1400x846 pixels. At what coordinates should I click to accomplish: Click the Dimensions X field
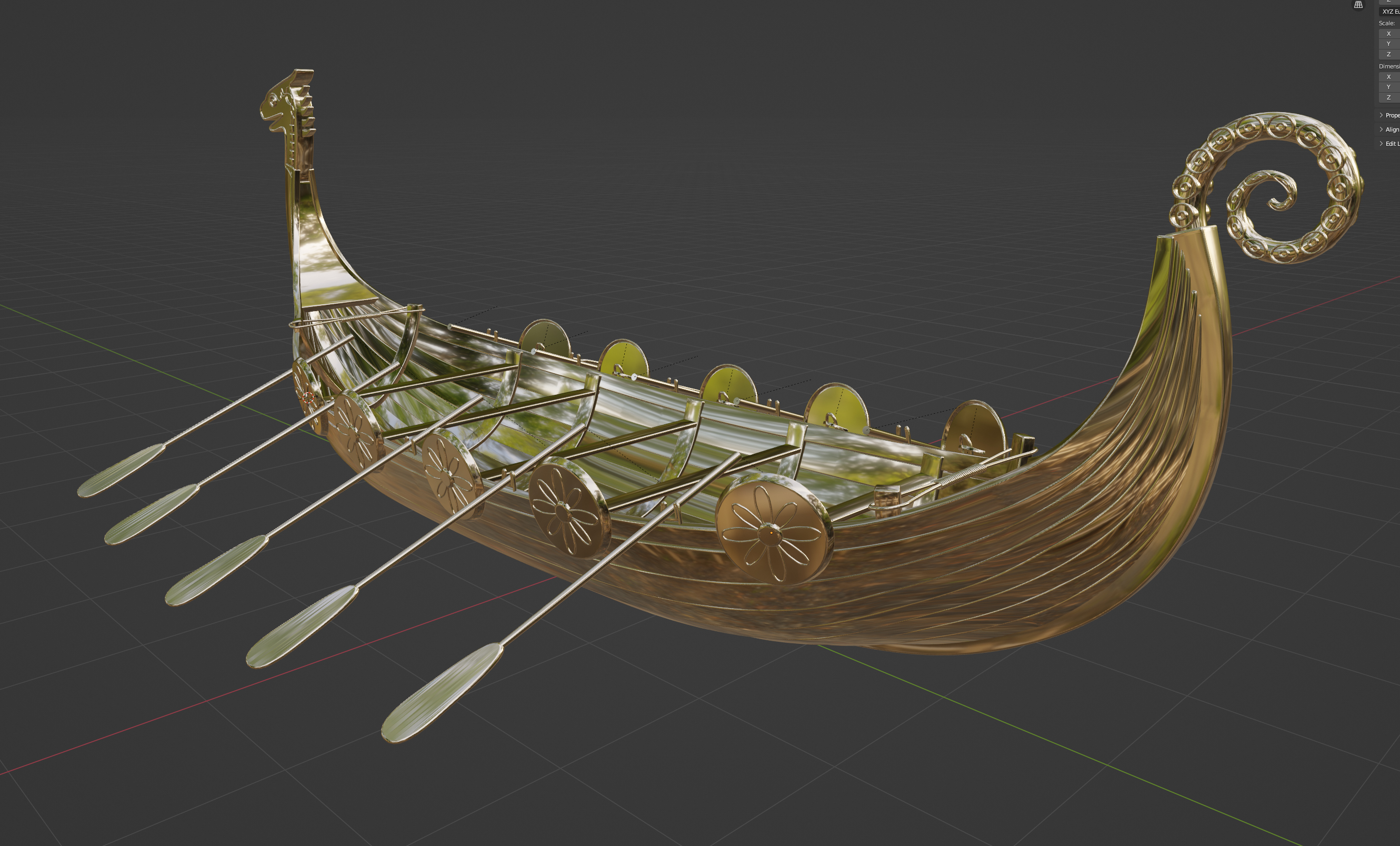pyautogui.click(x=1390, y=77)
